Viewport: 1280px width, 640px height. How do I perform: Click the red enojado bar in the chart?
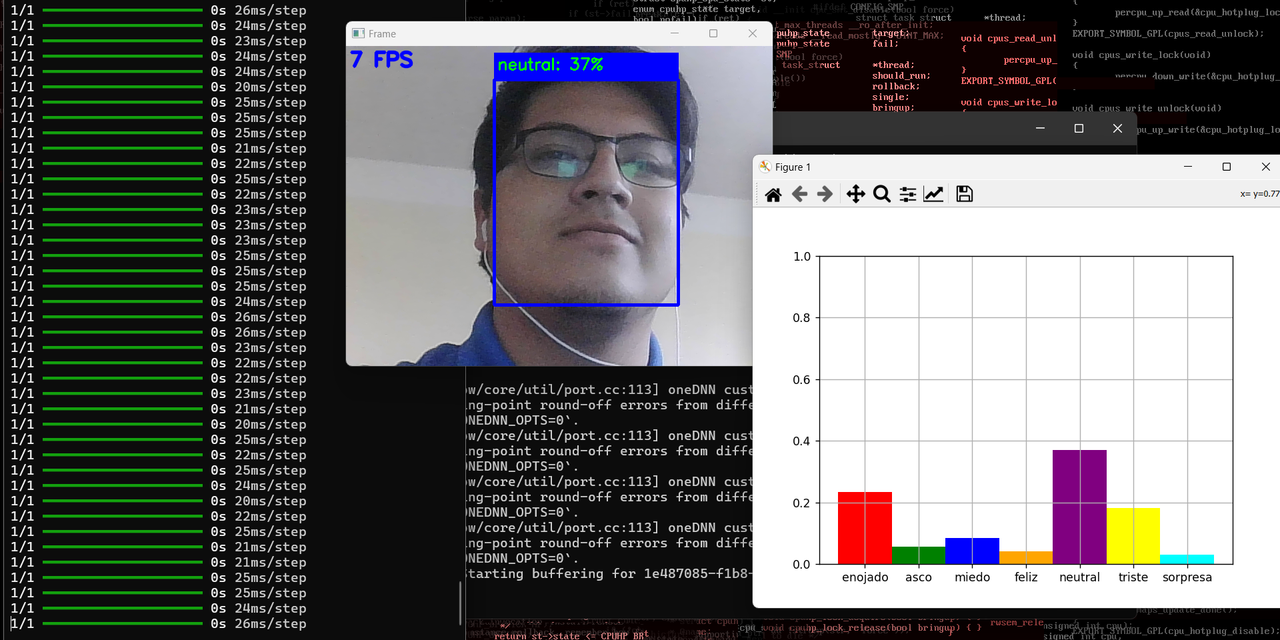(x=865, y=528)
